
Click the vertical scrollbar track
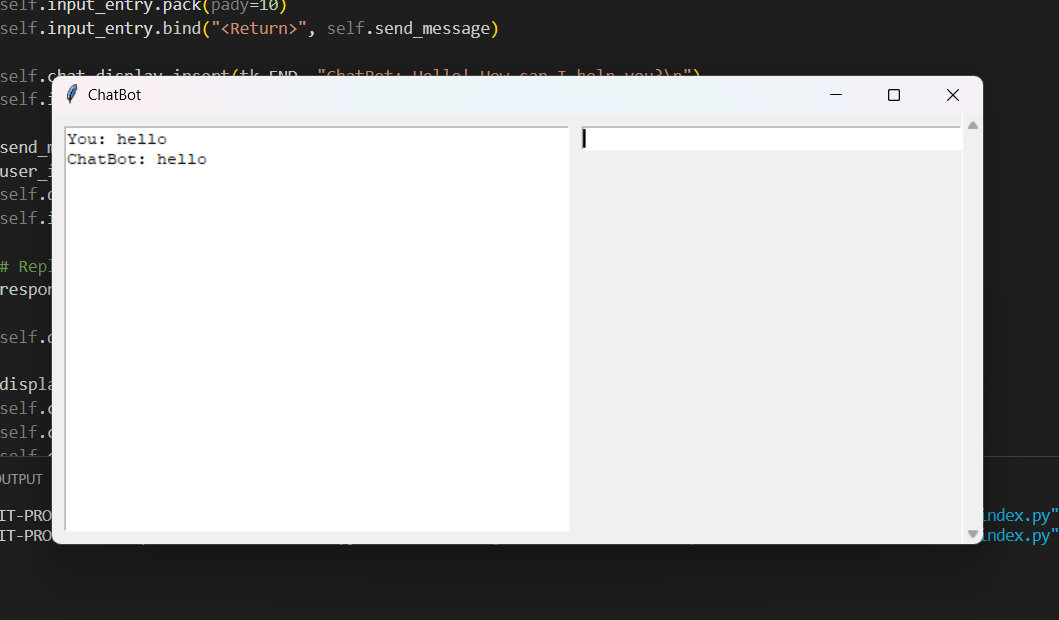(972, 330)
